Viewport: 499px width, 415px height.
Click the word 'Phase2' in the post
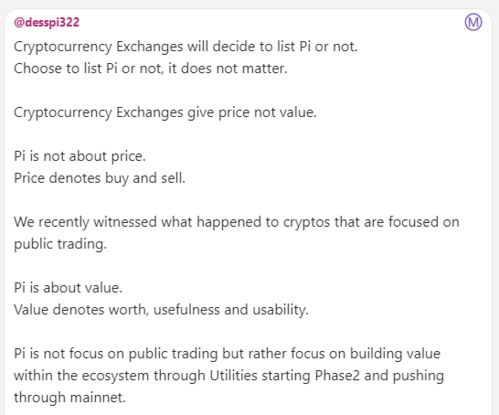[x=337, y=376]
